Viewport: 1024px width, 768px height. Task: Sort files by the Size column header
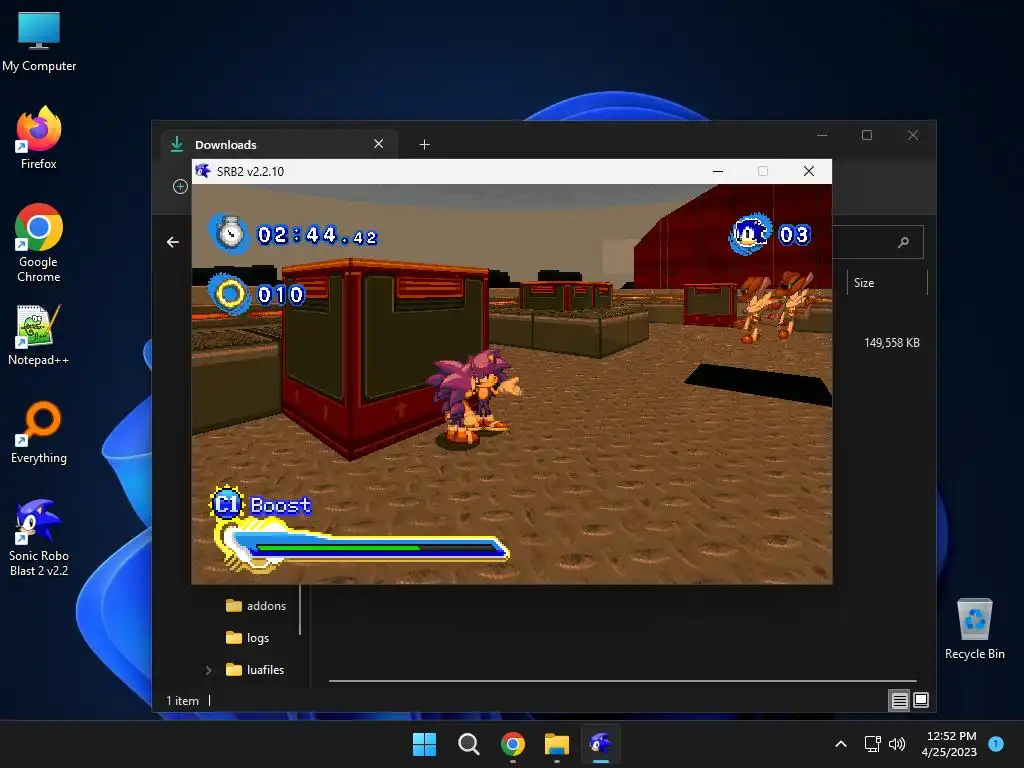coord(887,283)
